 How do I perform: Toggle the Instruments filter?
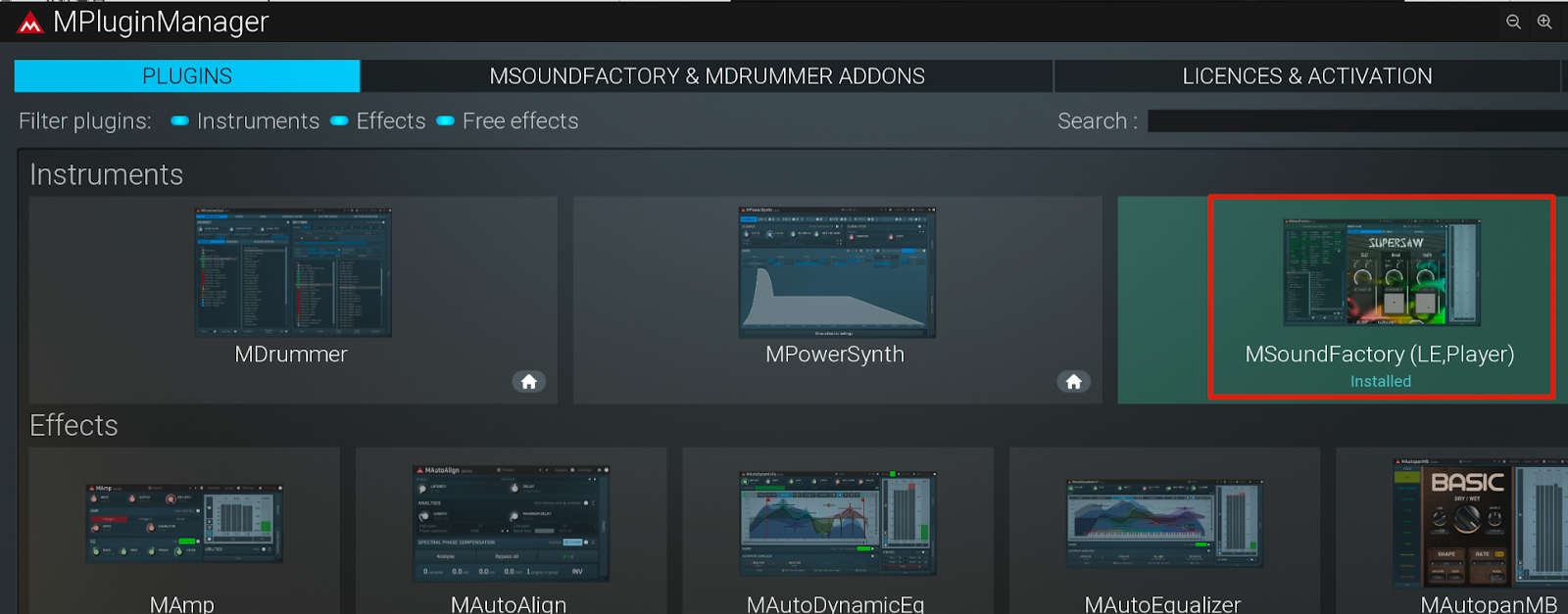(179, 121)
